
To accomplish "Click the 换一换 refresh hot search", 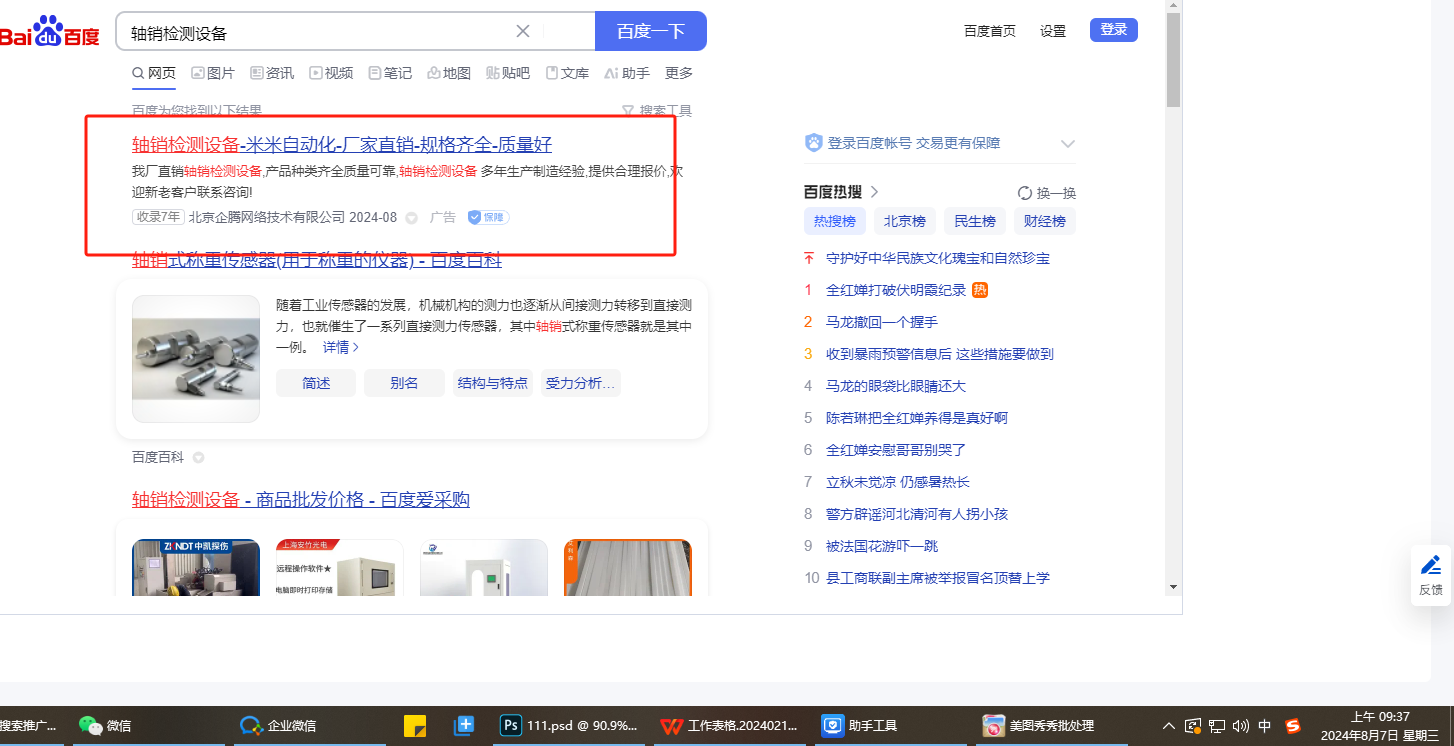I will tap(1047, 193).
